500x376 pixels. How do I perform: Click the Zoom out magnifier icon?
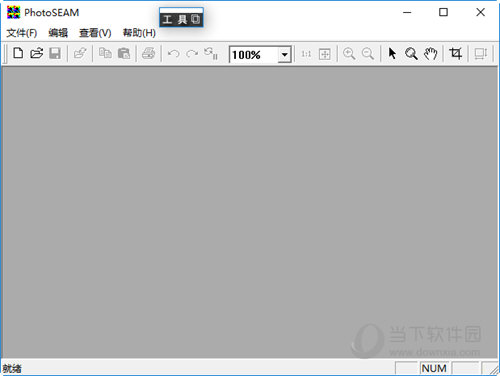coord(368,53)
